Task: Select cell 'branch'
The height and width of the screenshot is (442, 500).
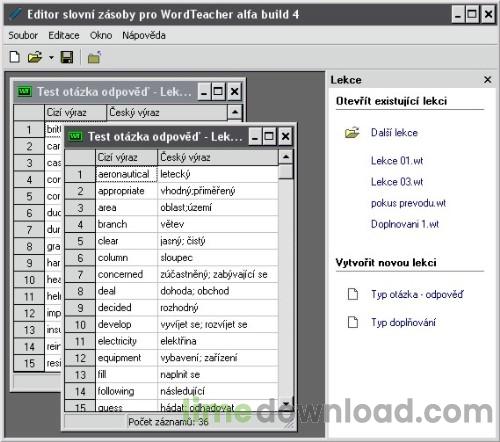Action: pos(126,224)
